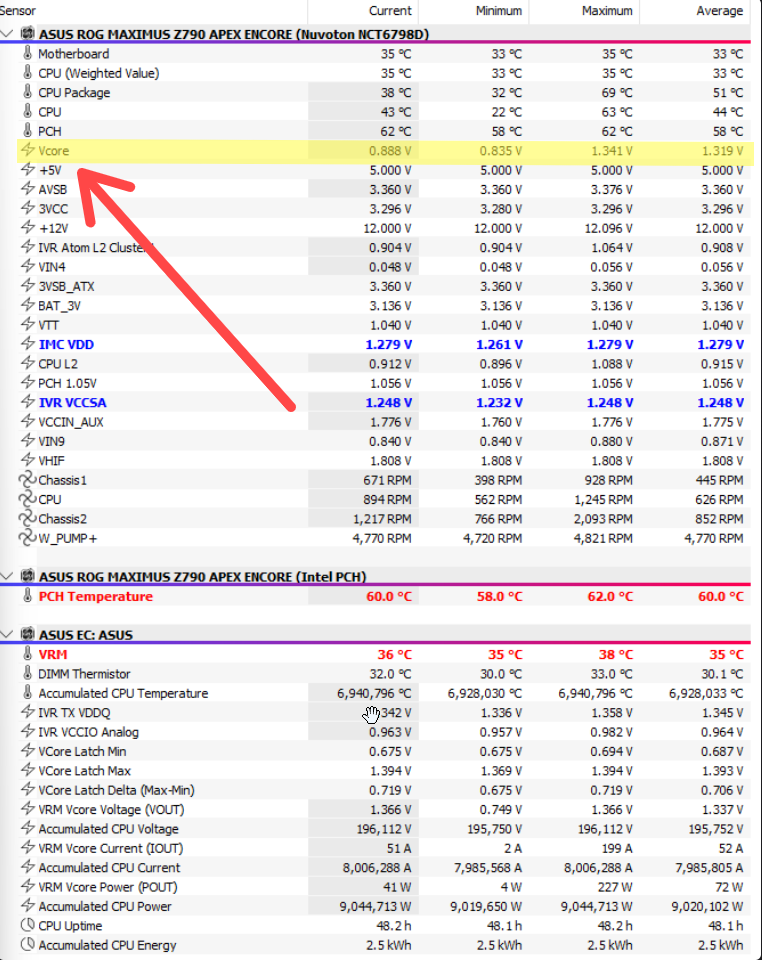Collapse the Nuvoton NCT6798D sensor group

pyautogui.click(x=7, y=34)
